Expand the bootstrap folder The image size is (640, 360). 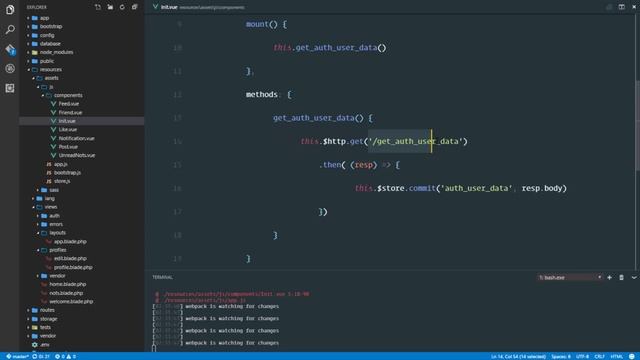51,27
